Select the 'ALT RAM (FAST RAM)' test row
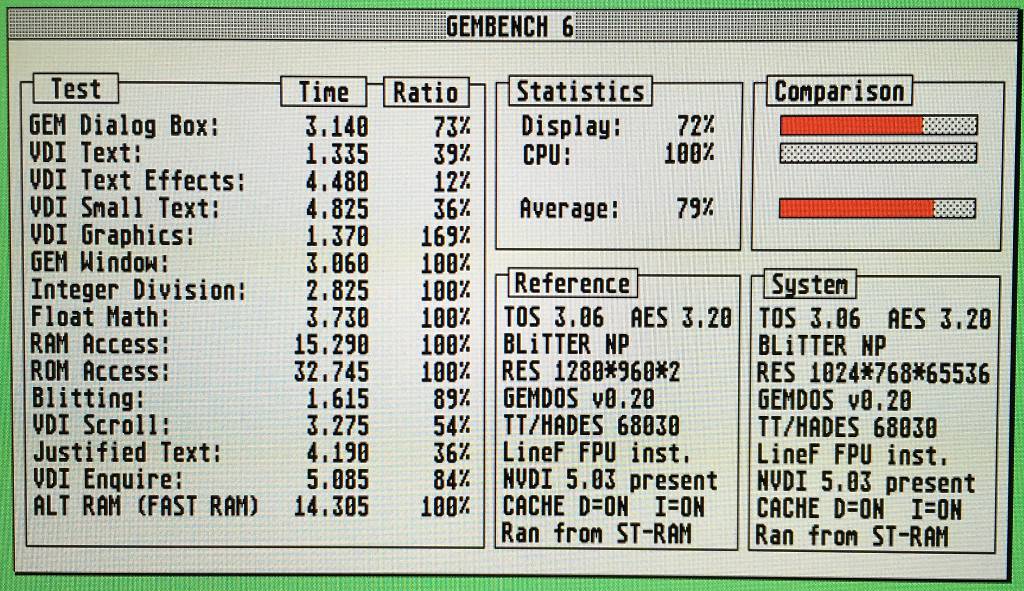The image size is (1024, 591). 250,506
